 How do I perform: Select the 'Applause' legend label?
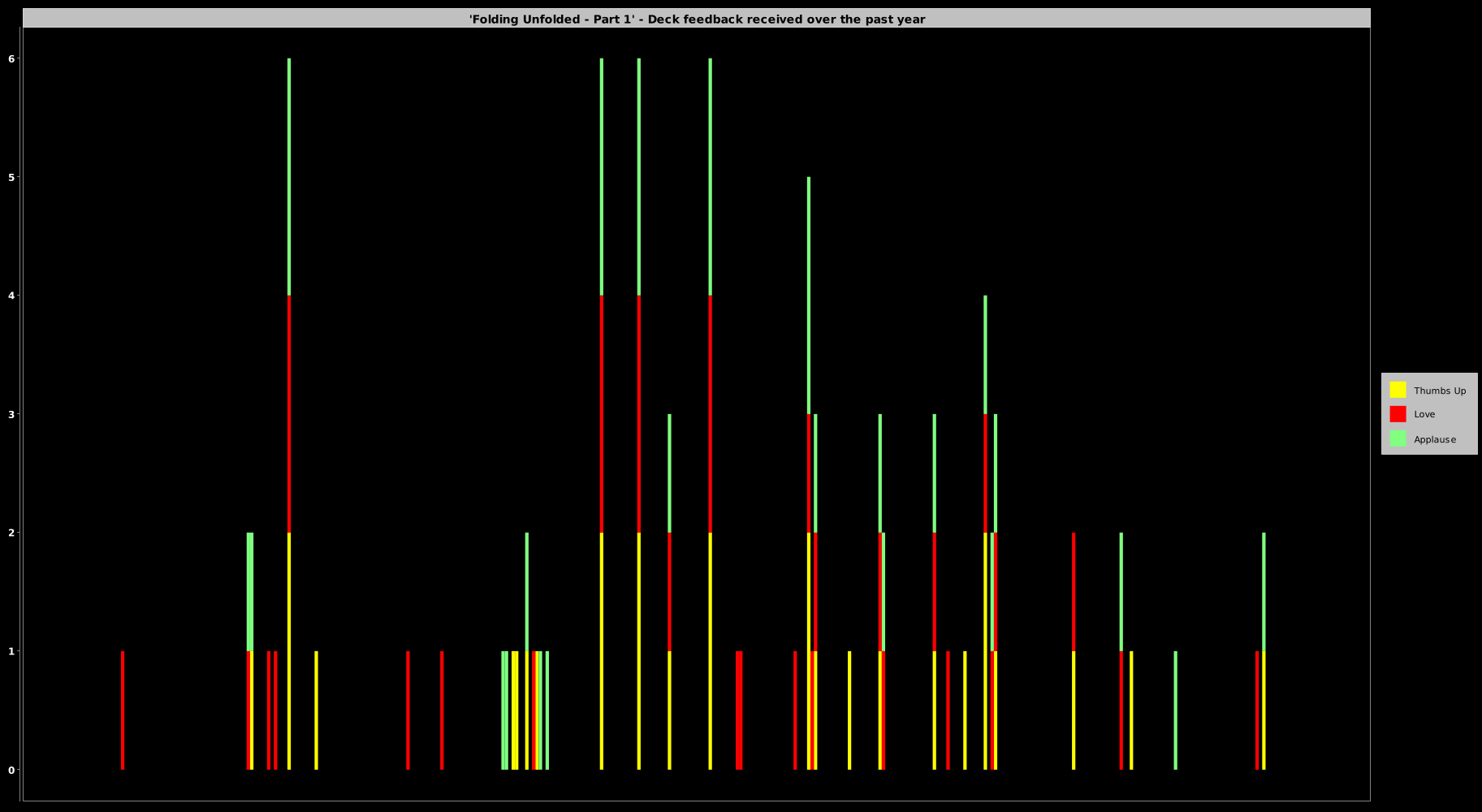click(x=1435, y=439)
